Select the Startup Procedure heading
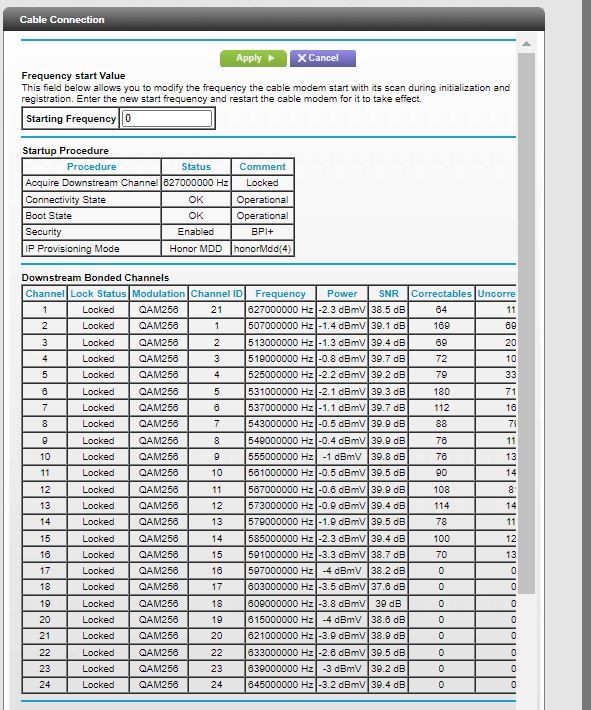This screenshot has width=591, height=710. point(66,151)
